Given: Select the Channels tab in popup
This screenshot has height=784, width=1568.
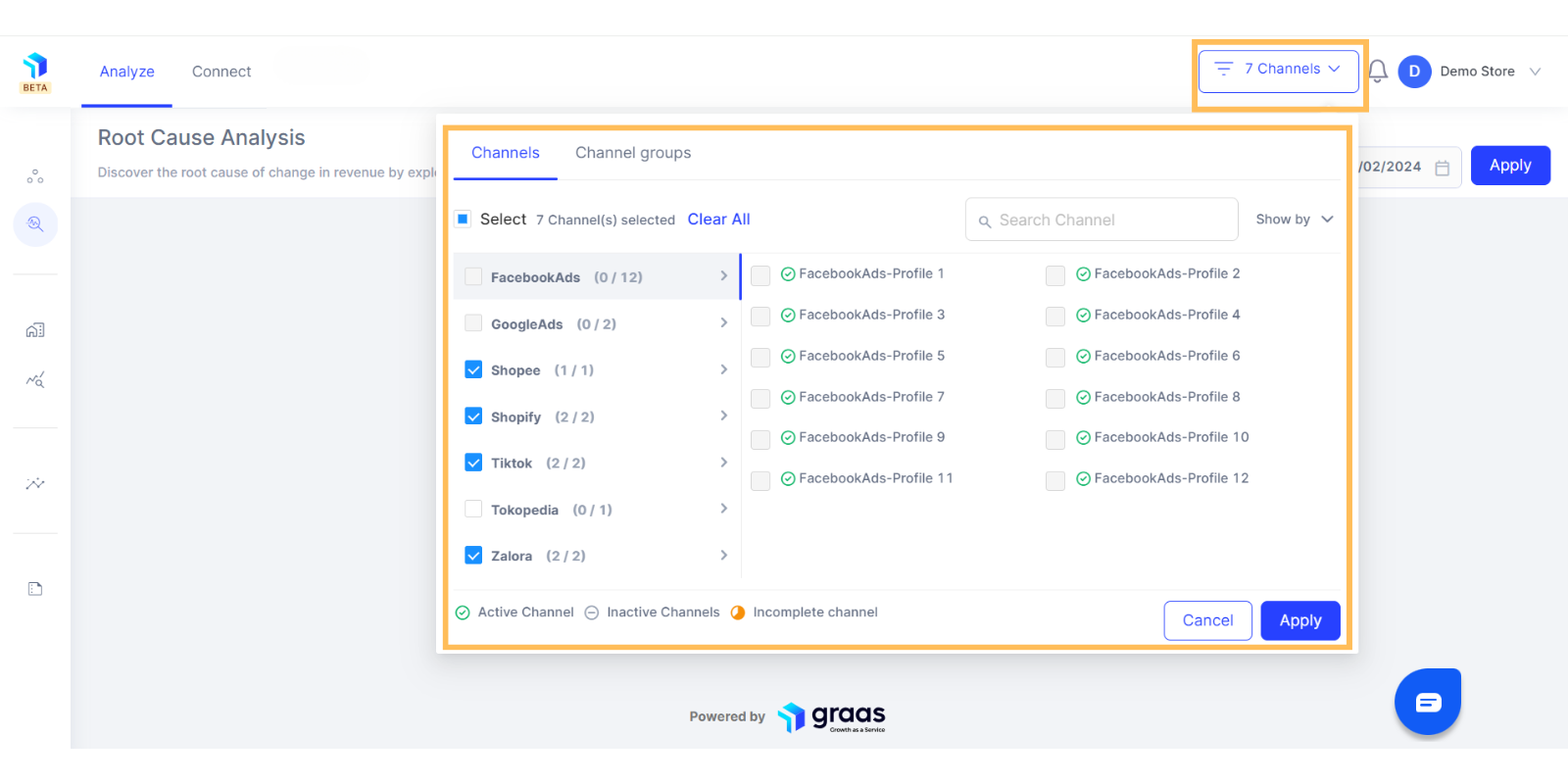Looking at the screenshot, I should pos(506,153).
